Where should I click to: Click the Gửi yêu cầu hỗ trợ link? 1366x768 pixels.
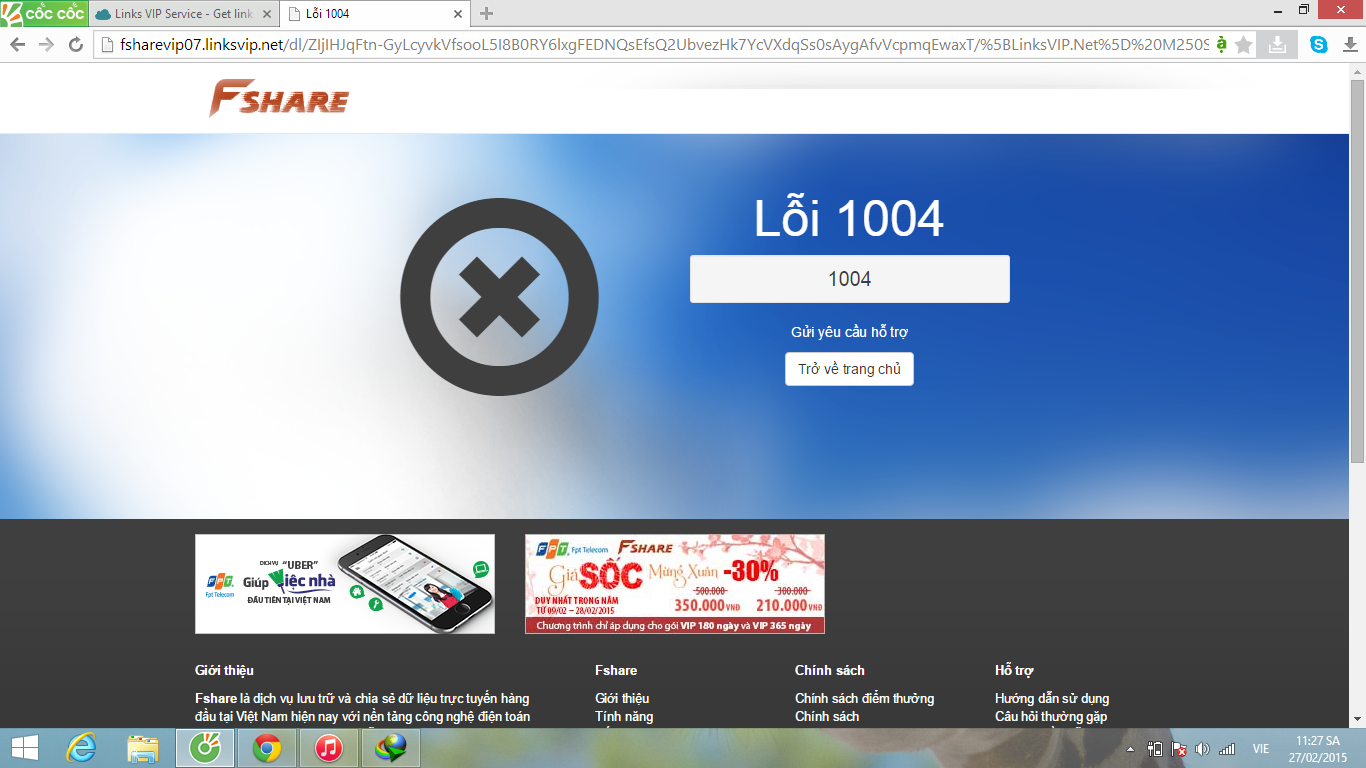click(x=849, y=332)
